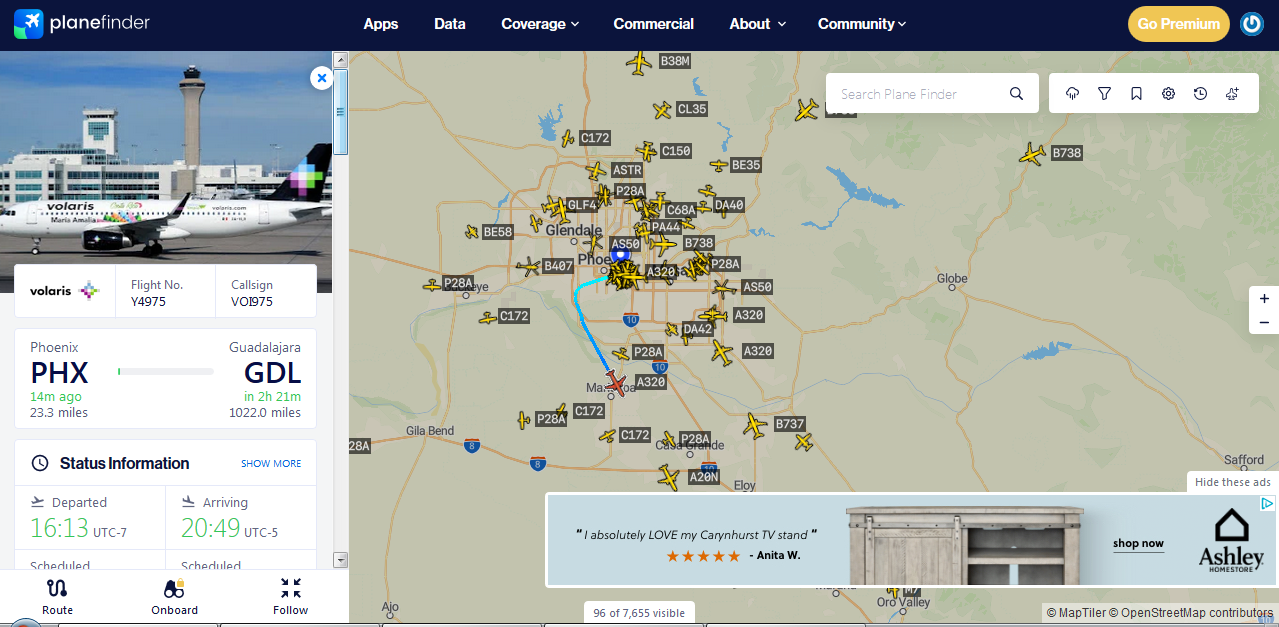Click arriving time 20:49
1279x627 pixels.
tap(210, 528)
